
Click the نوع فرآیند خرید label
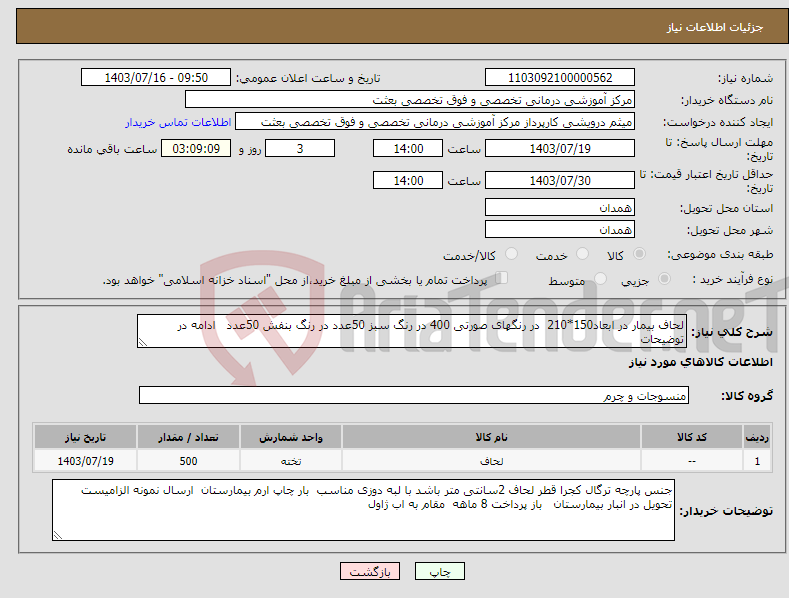733,279
